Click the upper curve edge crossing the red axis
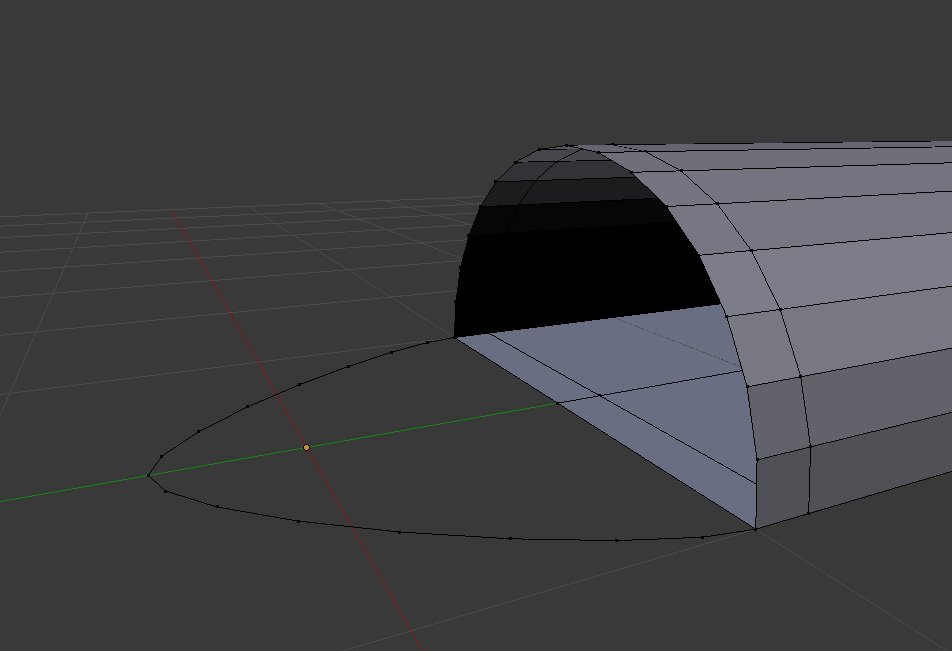 270,396
